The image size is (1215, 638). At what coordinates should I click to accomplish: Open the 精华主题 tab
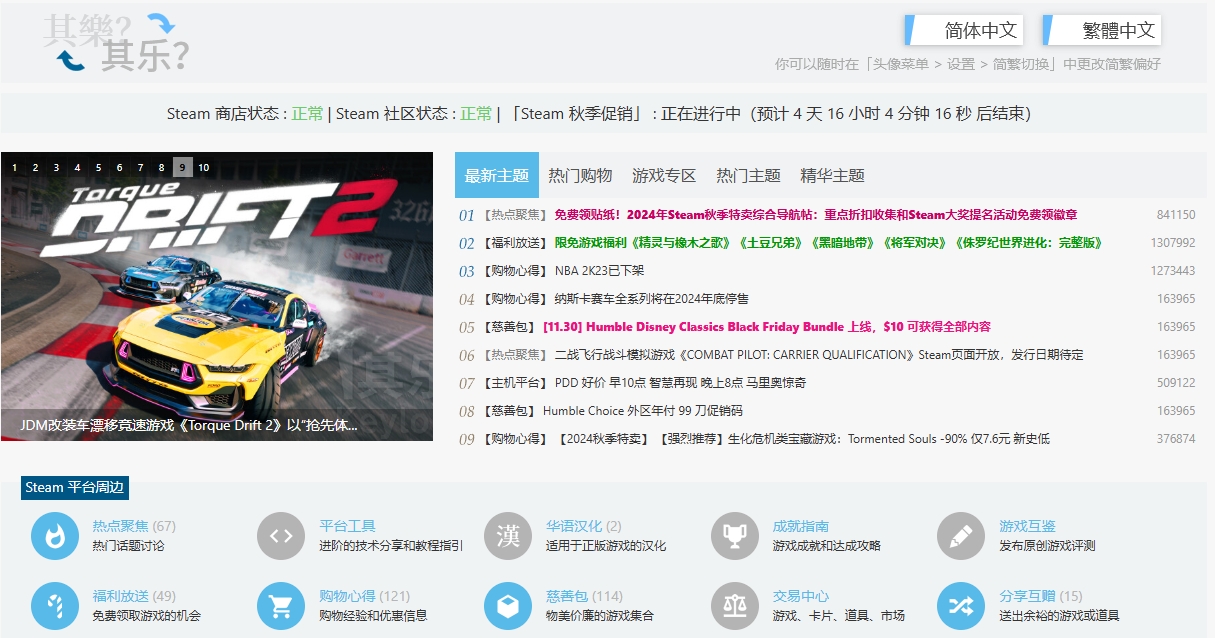click(x=832, y=175)
